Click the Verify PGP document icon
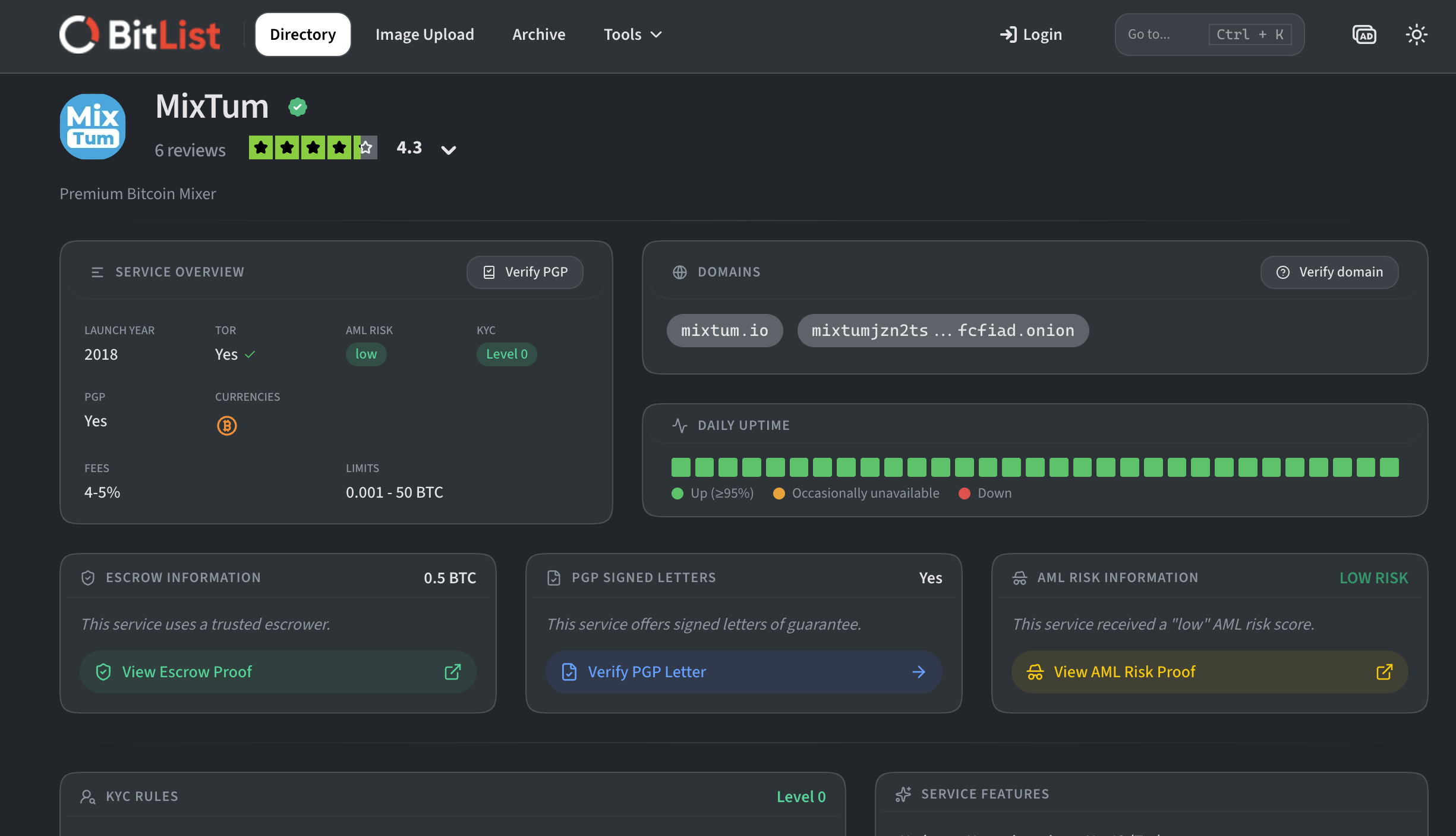1456x836 pixels. point(489,272)
